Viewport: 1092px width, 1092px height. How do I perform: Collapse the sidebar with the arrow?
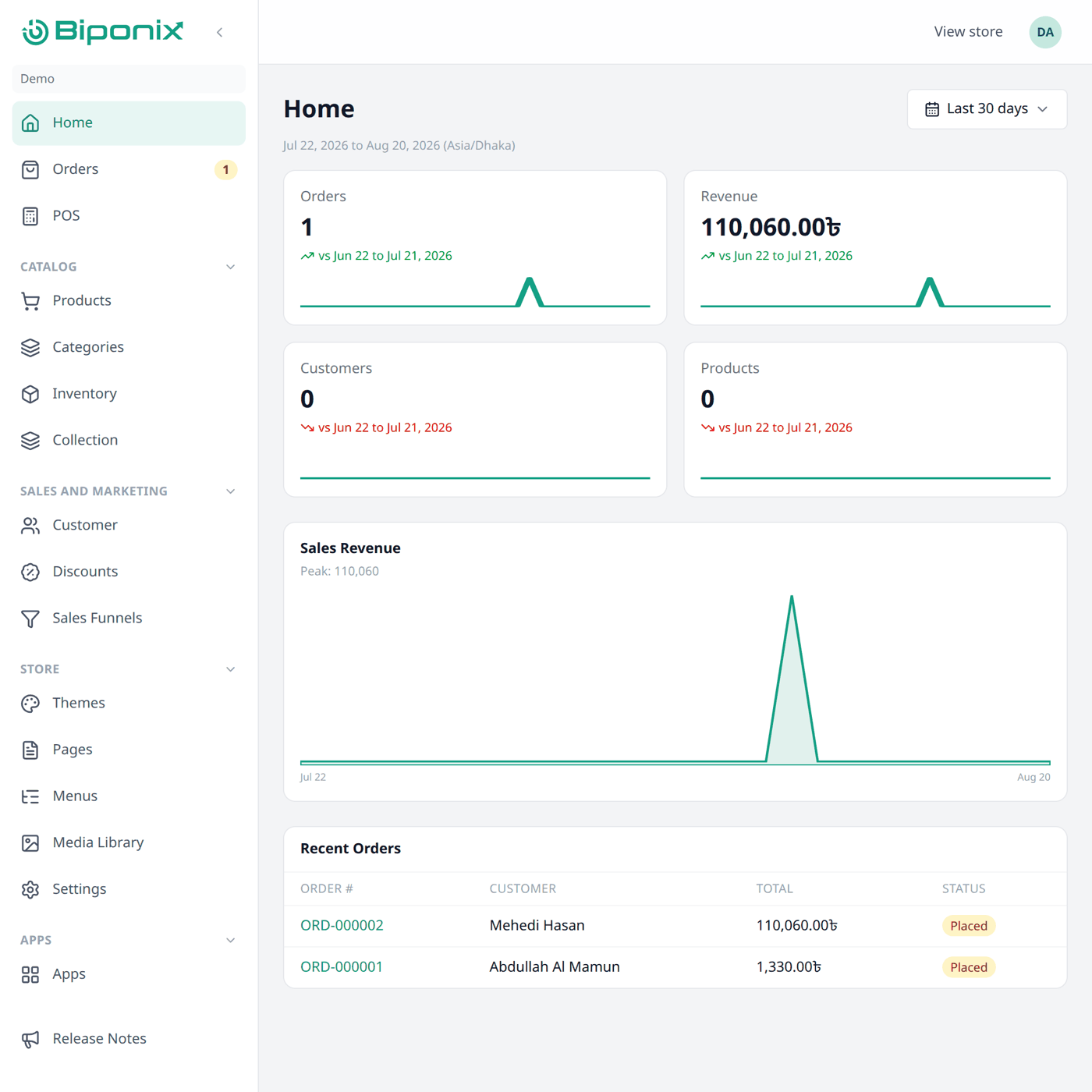pos(220,32)
